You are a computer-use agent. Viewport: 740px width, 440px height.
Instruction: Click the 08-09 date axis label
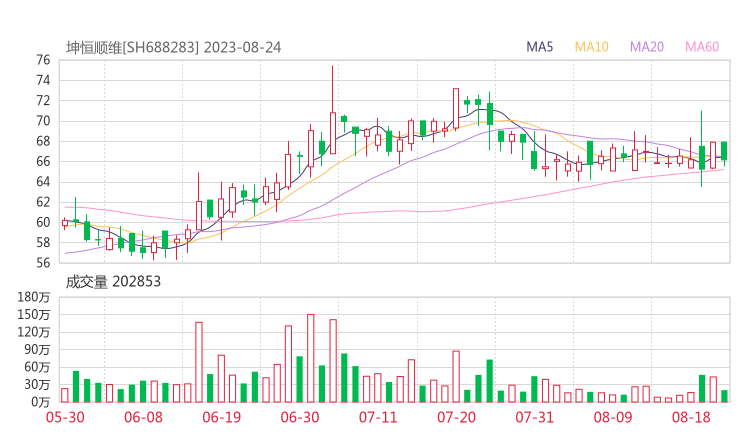tap(613, 417)
